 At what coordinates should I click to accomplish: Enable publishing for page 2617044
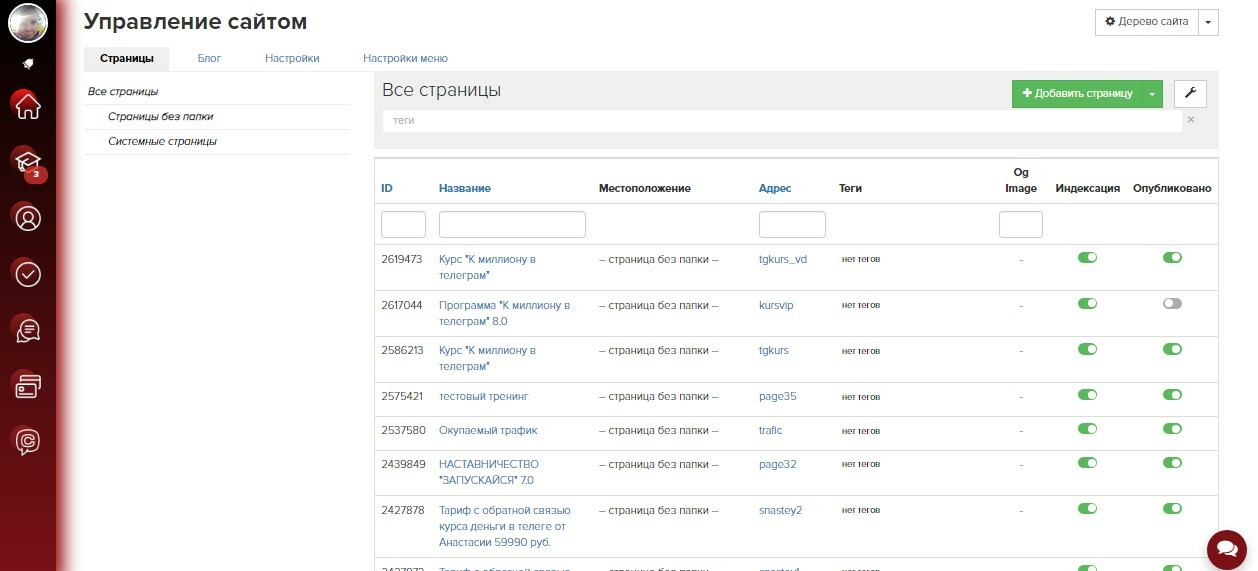1172,304
